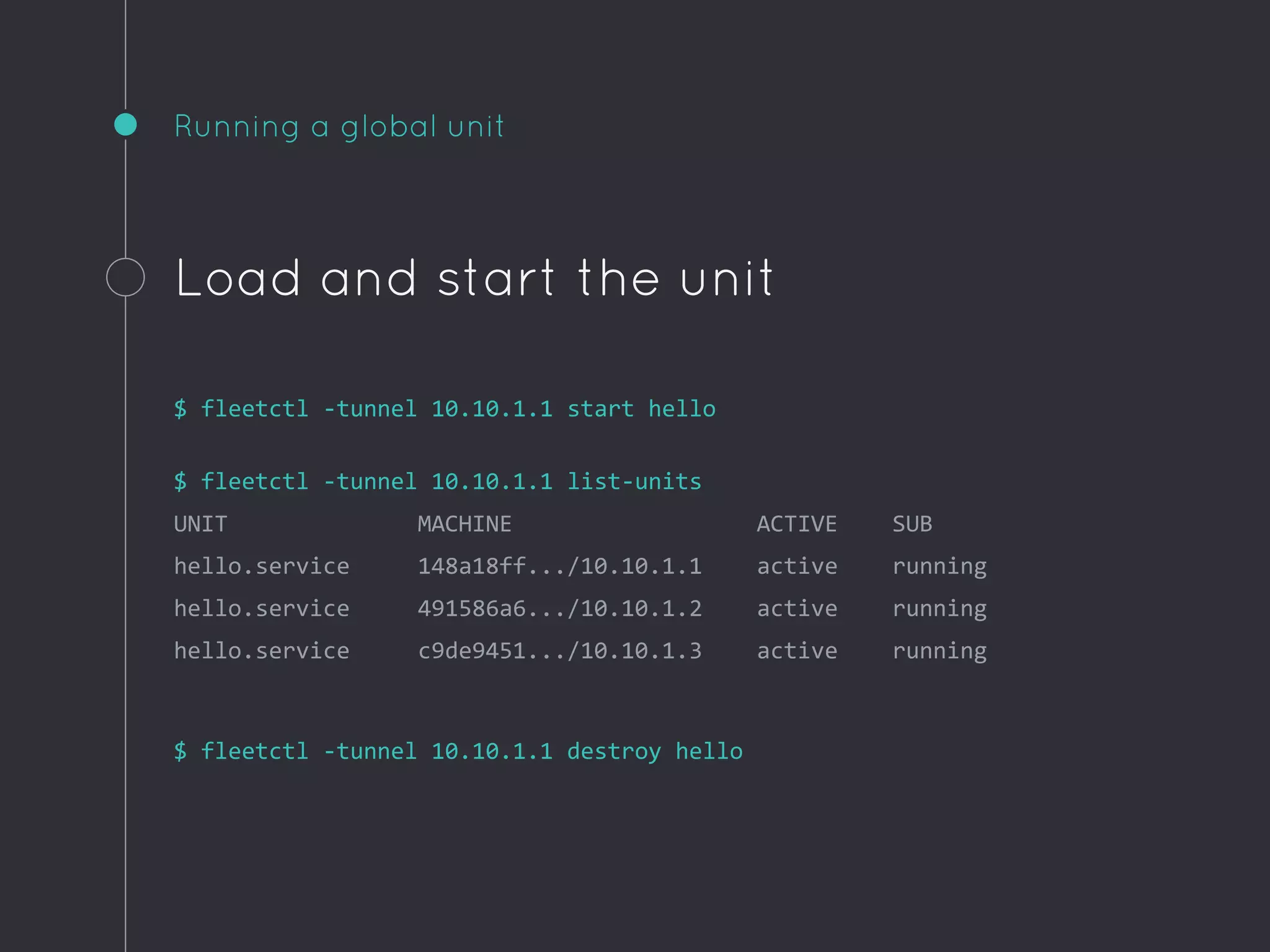Select the 'fleetctl start hello' command line
The image size is (1270, 952).
[x=445, y=409]
